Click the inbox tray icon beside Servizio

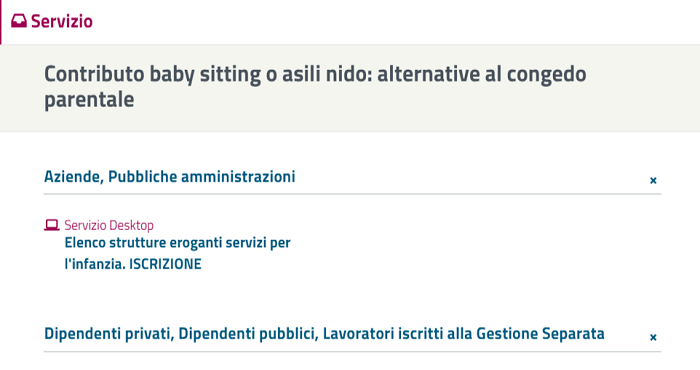19,21
